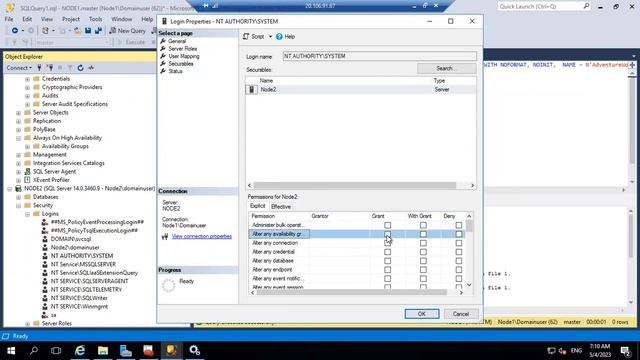Open the Securables page
The height and width of the screenshot is (360, 640).
(x=181, y=64)
